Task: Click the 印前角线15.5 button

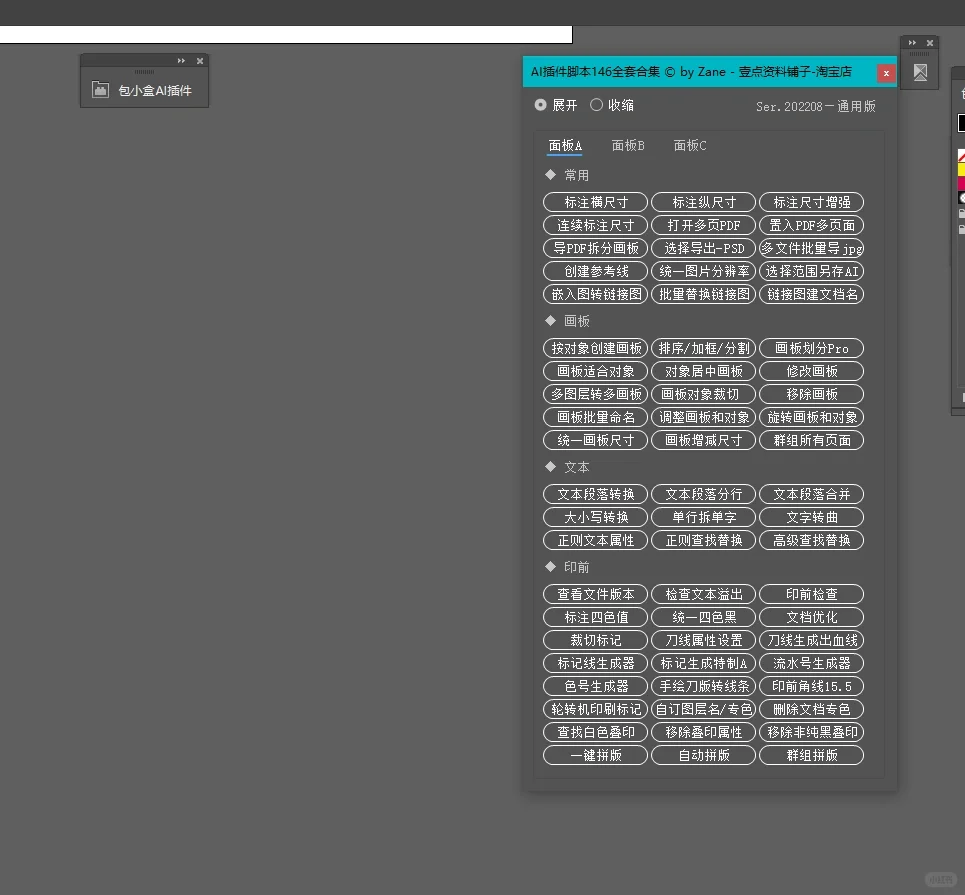Action: click(x=812, y=686)
